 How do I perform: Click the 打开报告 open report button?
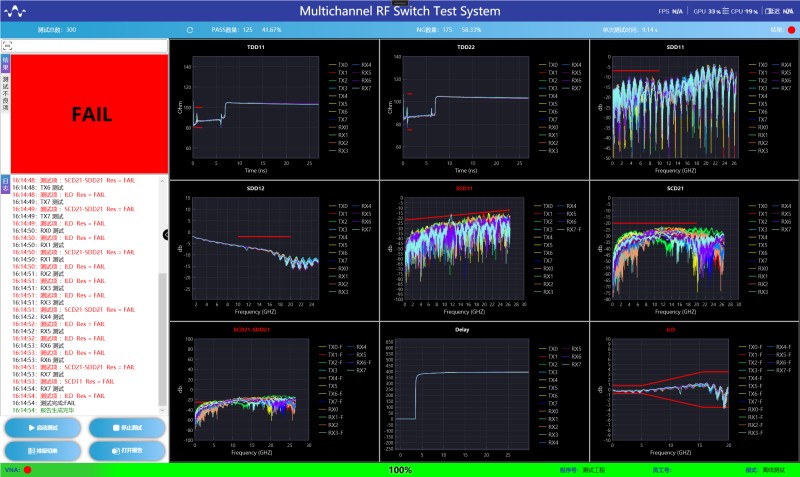[x=125, y=451]
